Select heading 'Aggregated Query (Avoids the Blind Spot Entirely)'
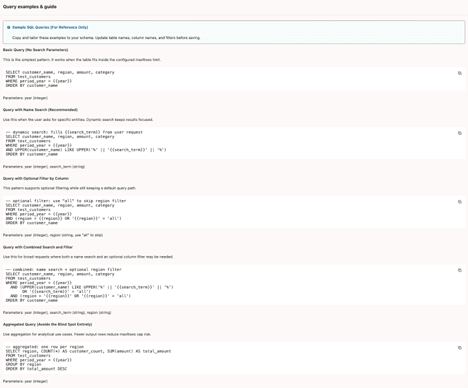Image resolution: width=468 pixels, height=388 pixels. point(48,324)
